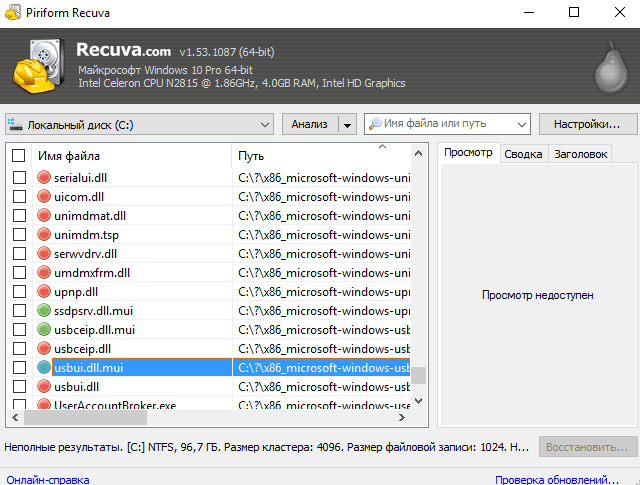Click the file list vertical scrollbar thumb
This screenshot has height=485, width=640.
420,376
